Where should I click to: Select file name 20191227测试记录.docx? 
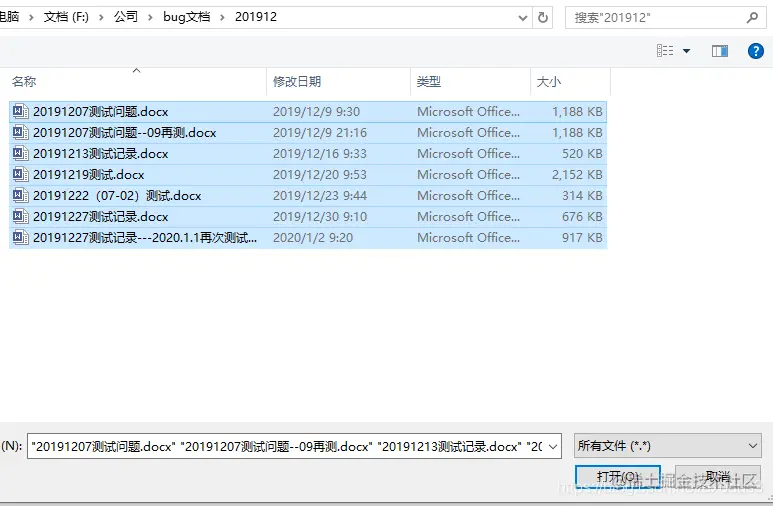click(x=101, y=217)
